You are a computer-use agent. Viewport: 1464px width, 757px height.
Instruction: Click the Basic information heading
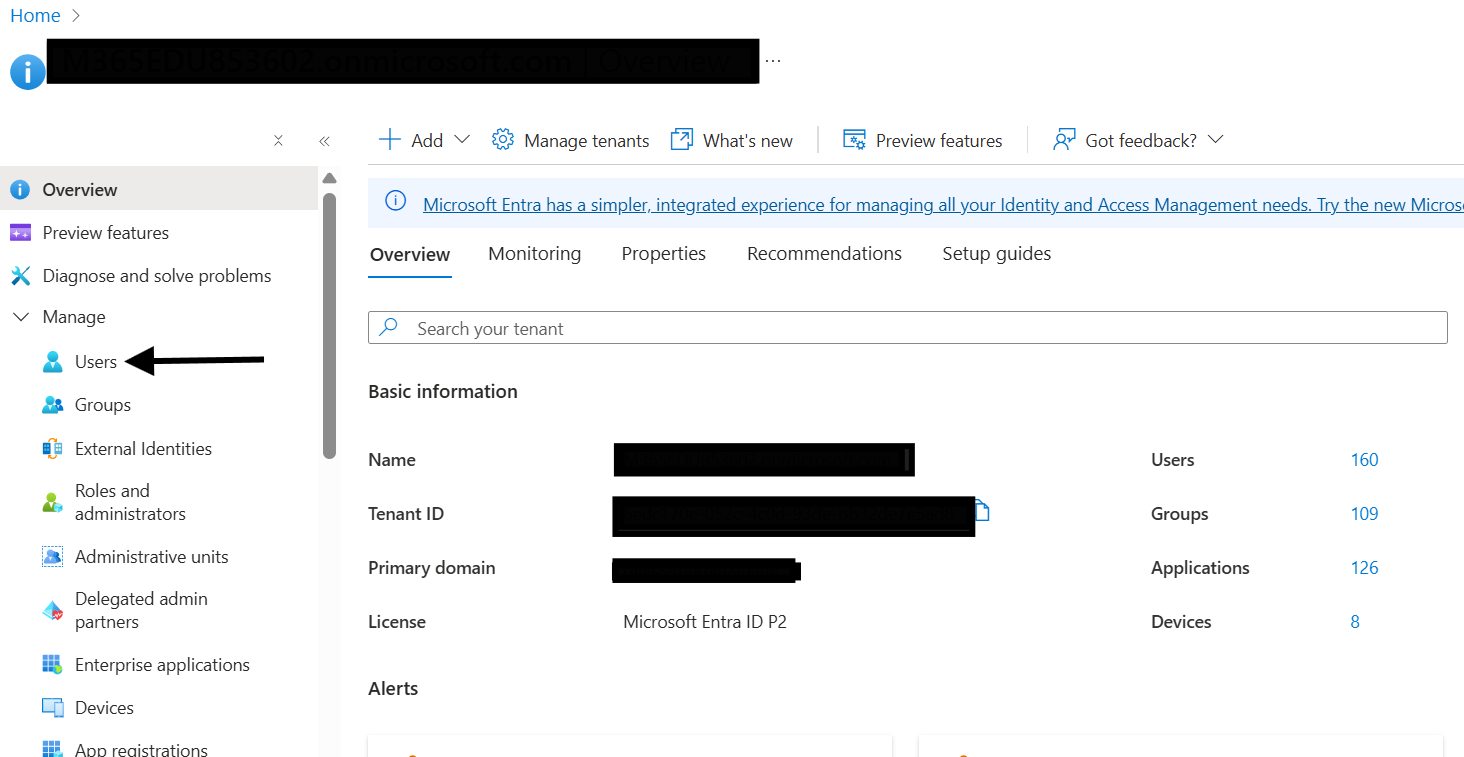(x=443, y=392)
